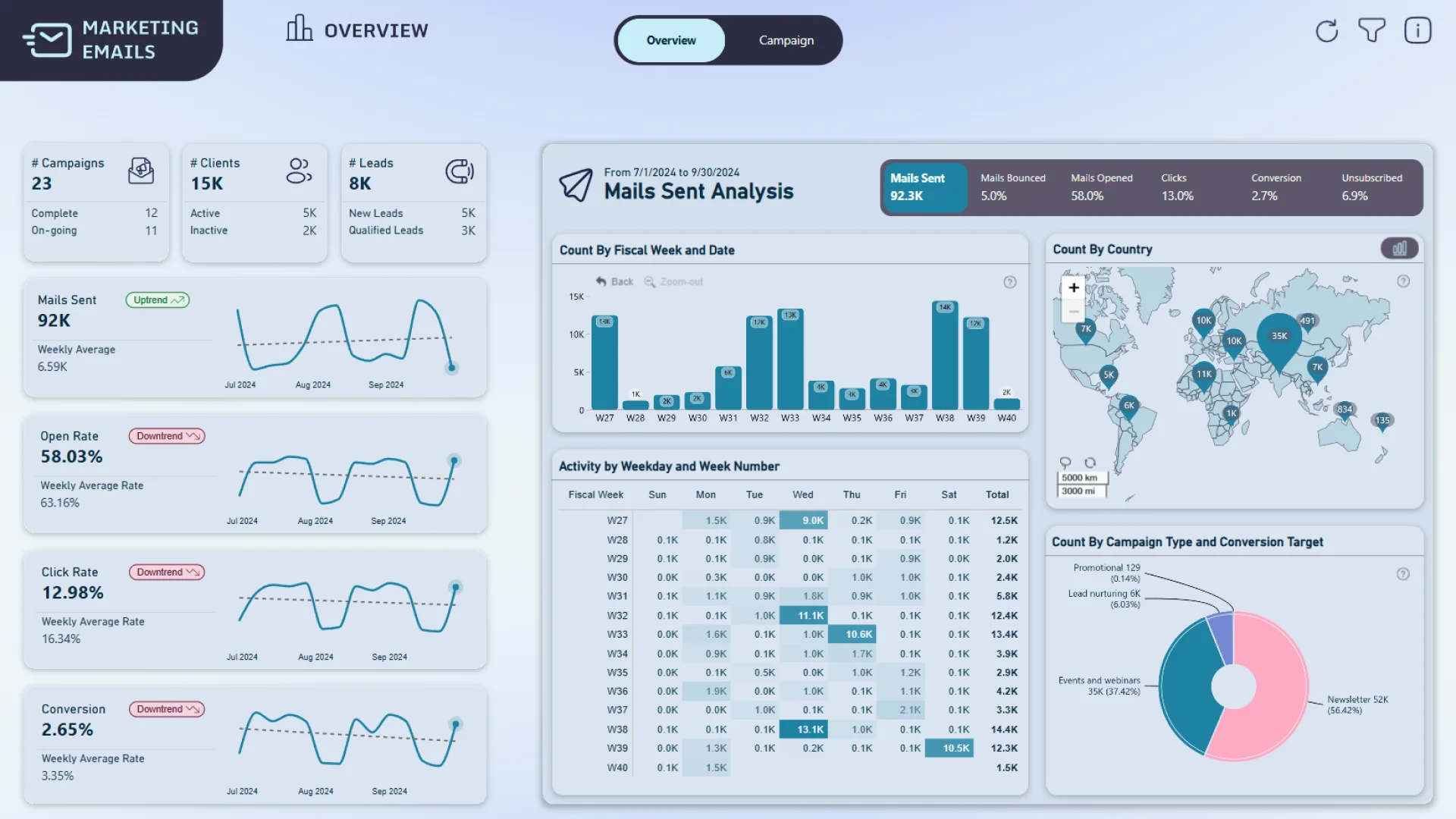Switch to the Overview tab

[671, 40]
